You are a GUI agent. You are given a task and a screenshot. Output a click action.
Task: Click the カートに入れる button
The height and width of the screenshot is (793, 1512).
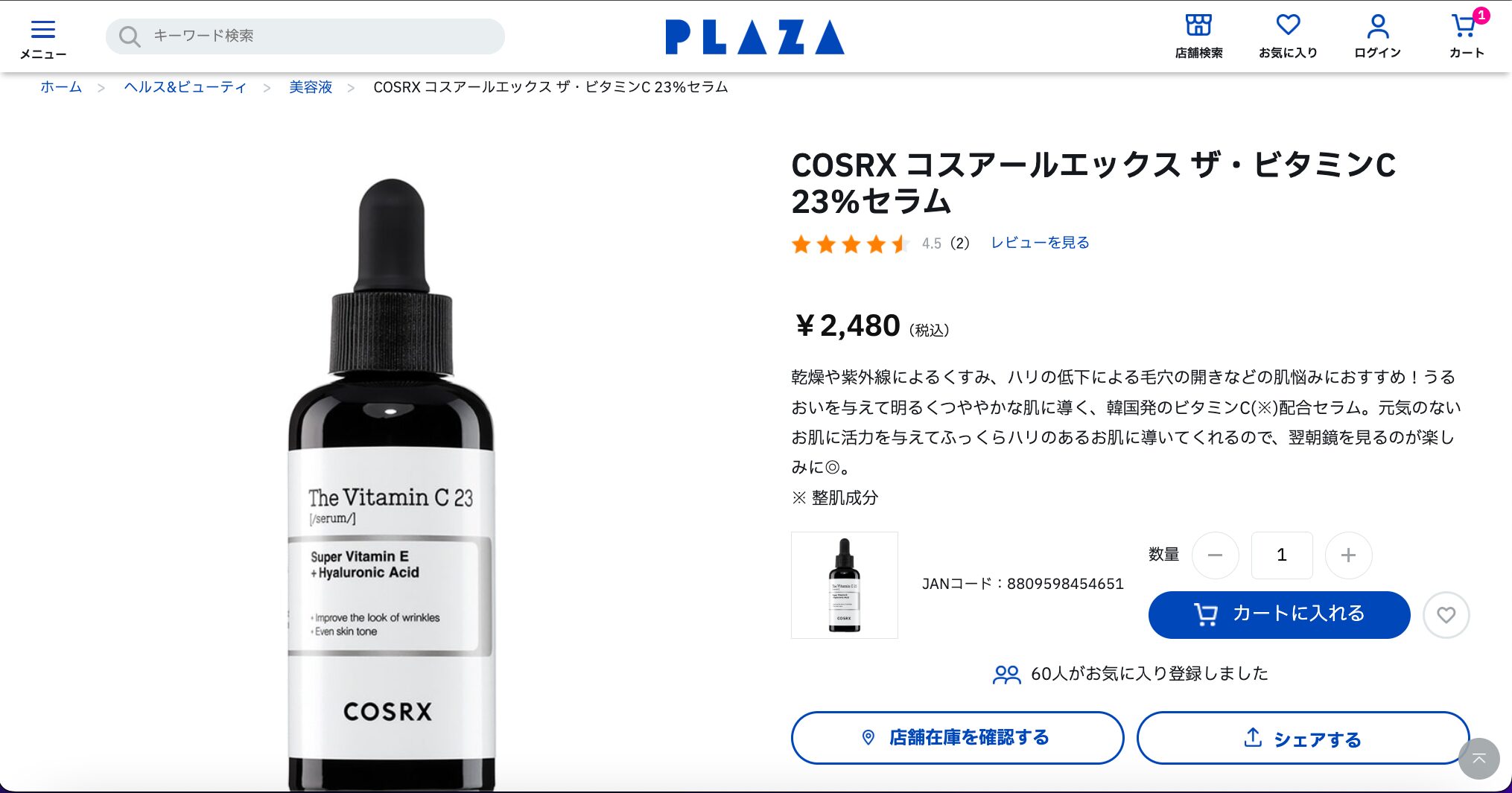(1279, 615)
